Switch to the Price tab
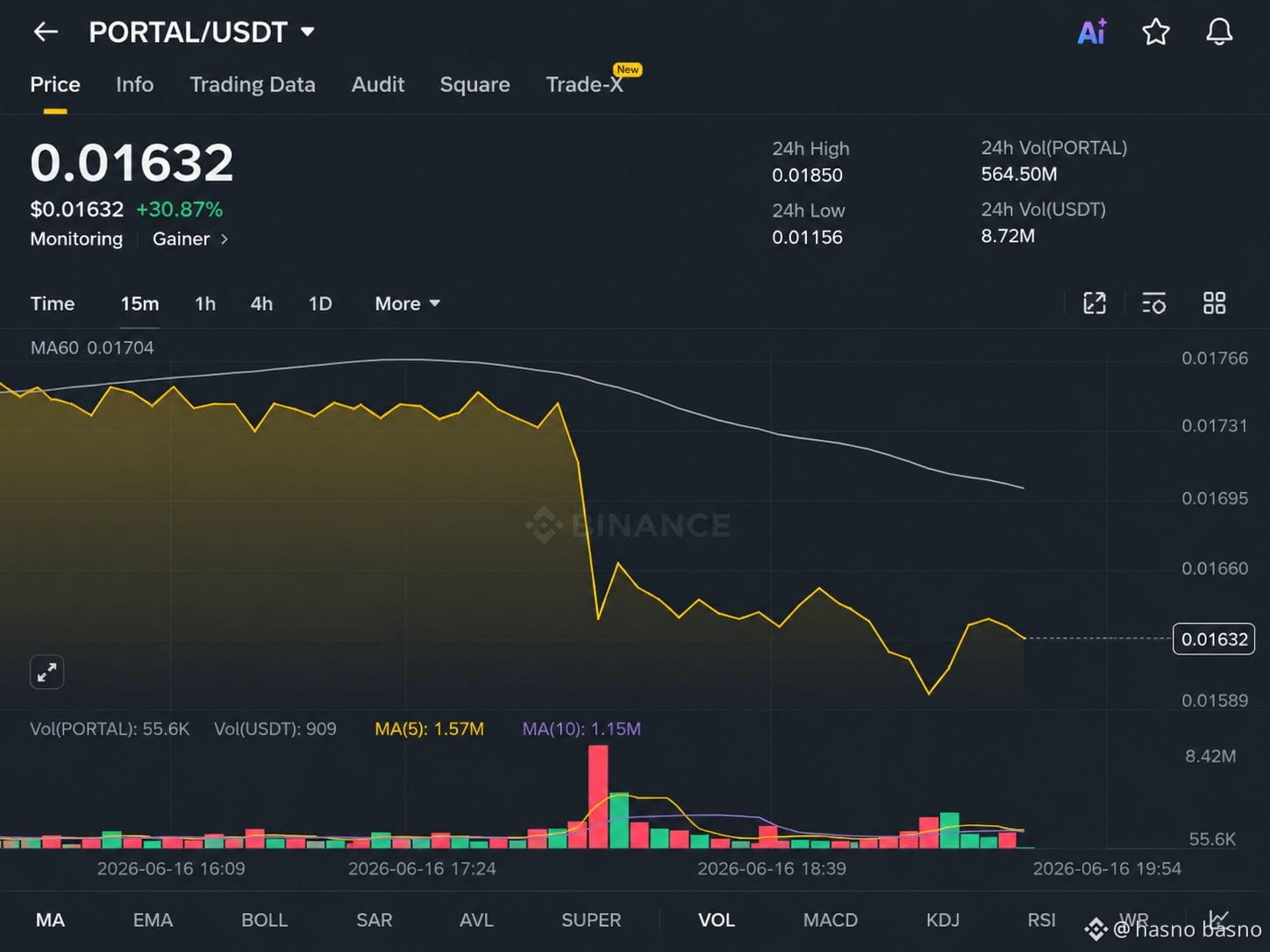 pos(55,84)
